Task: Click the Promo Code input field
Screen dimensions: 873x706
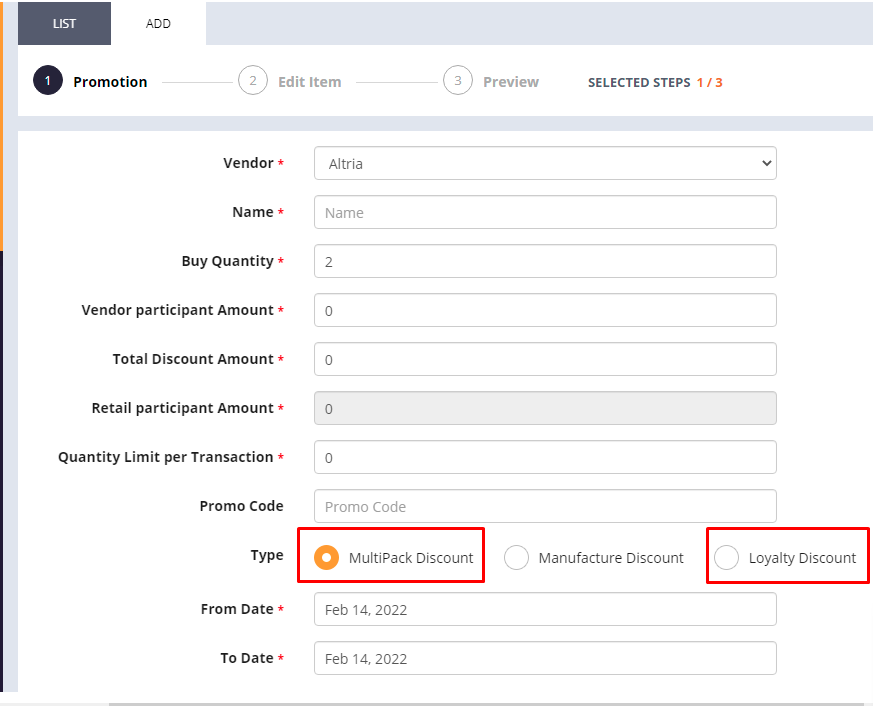Action: click(x=545, y=506)
